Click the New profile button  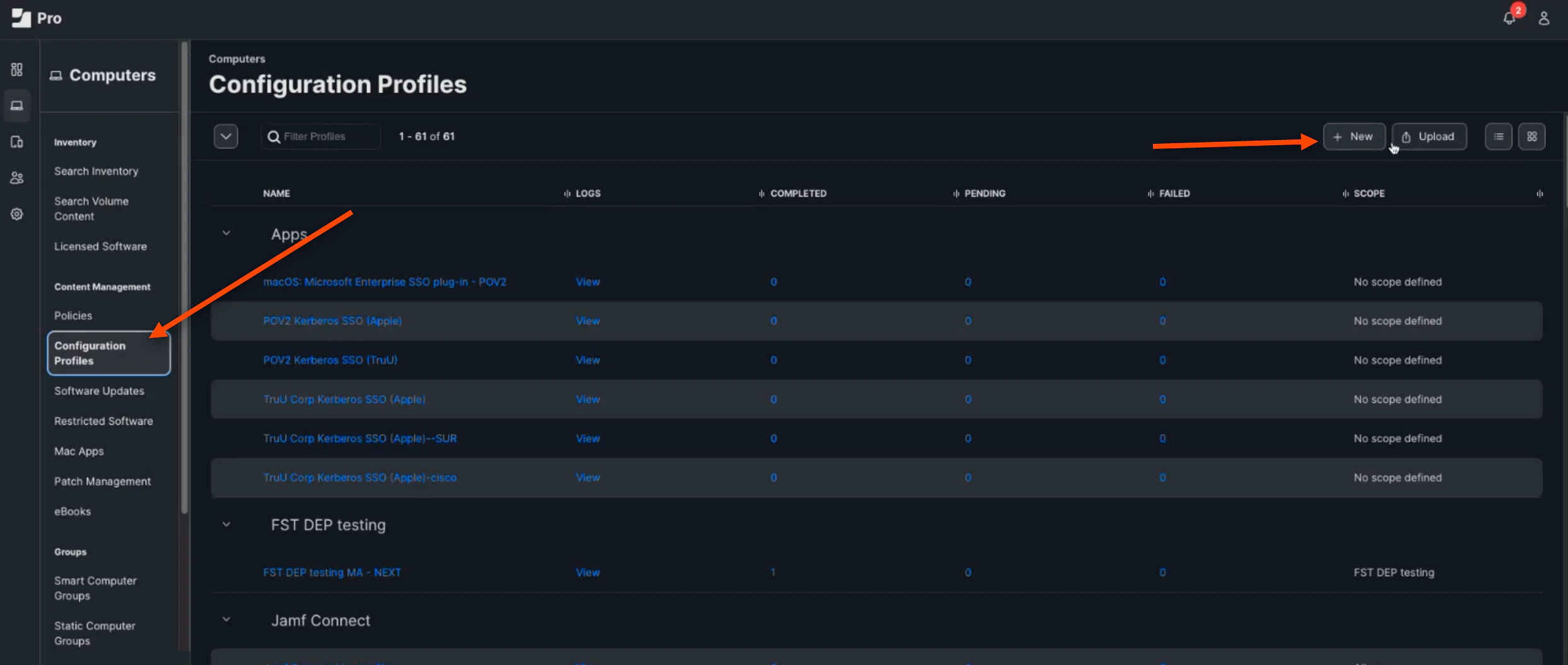tap(1354, 136)
